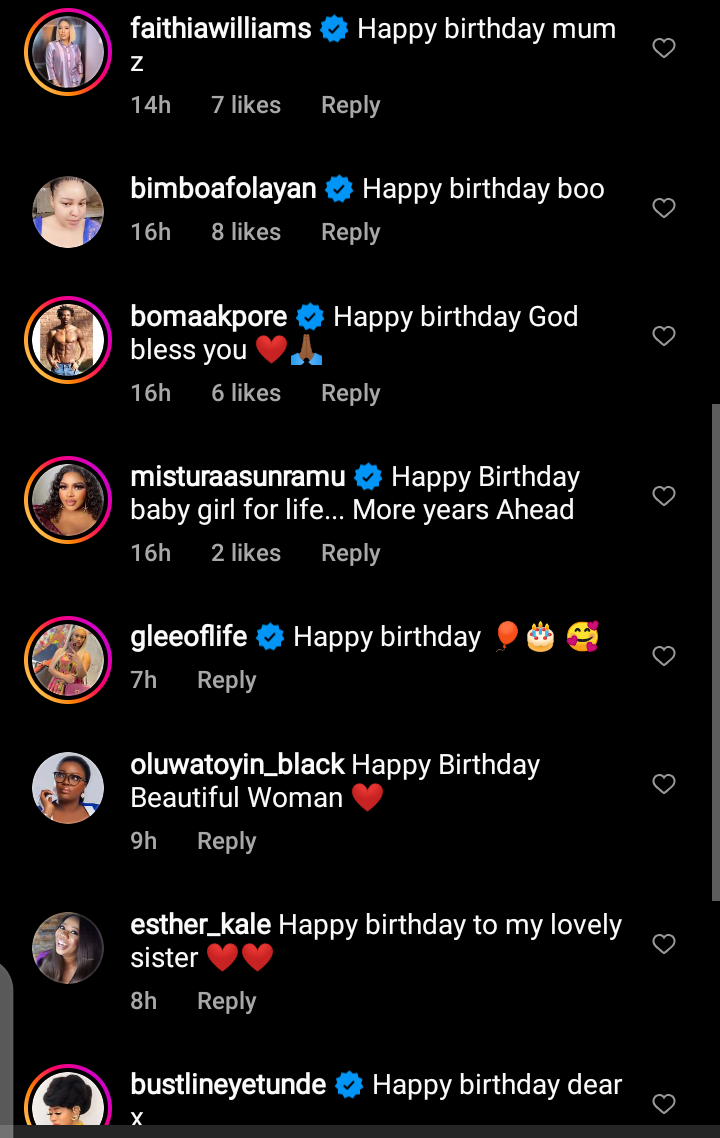The image size is (720, 1138).
Task: Tap heart on bimboafolayan's comment
Action: point(664,208)
